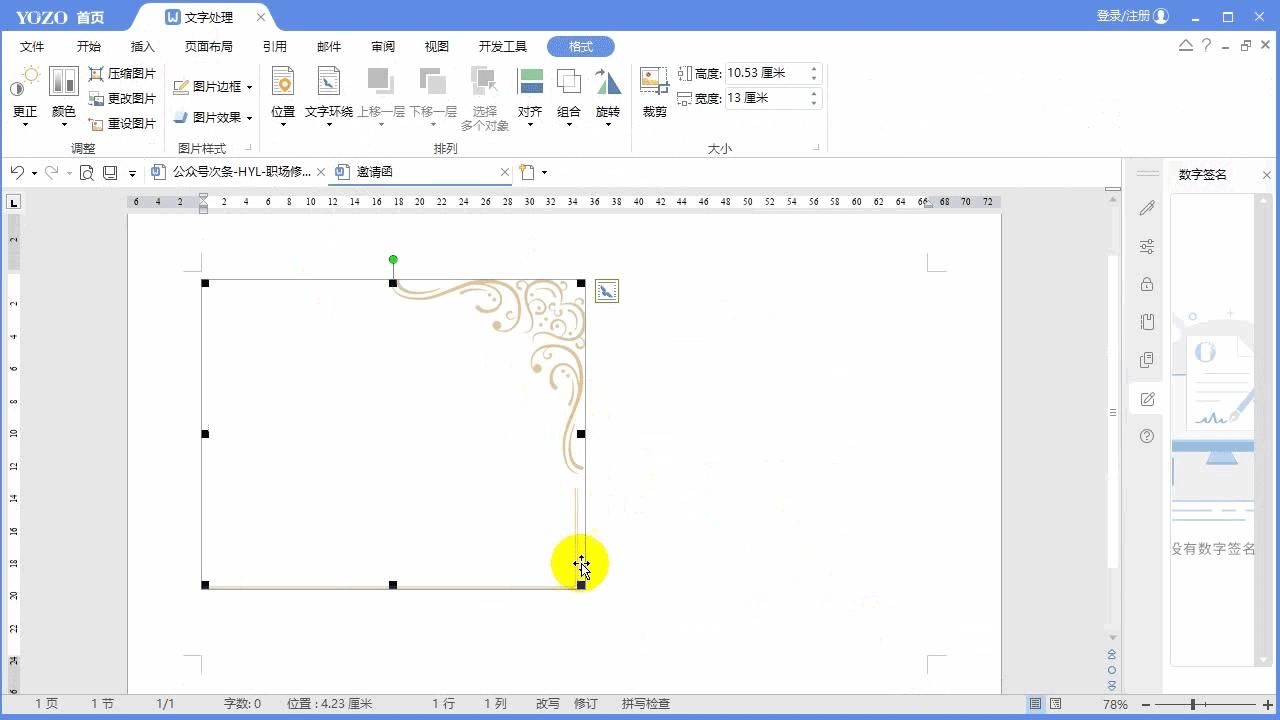
Task: Click the zoom slider in status bar
Action: (1193, 704)
